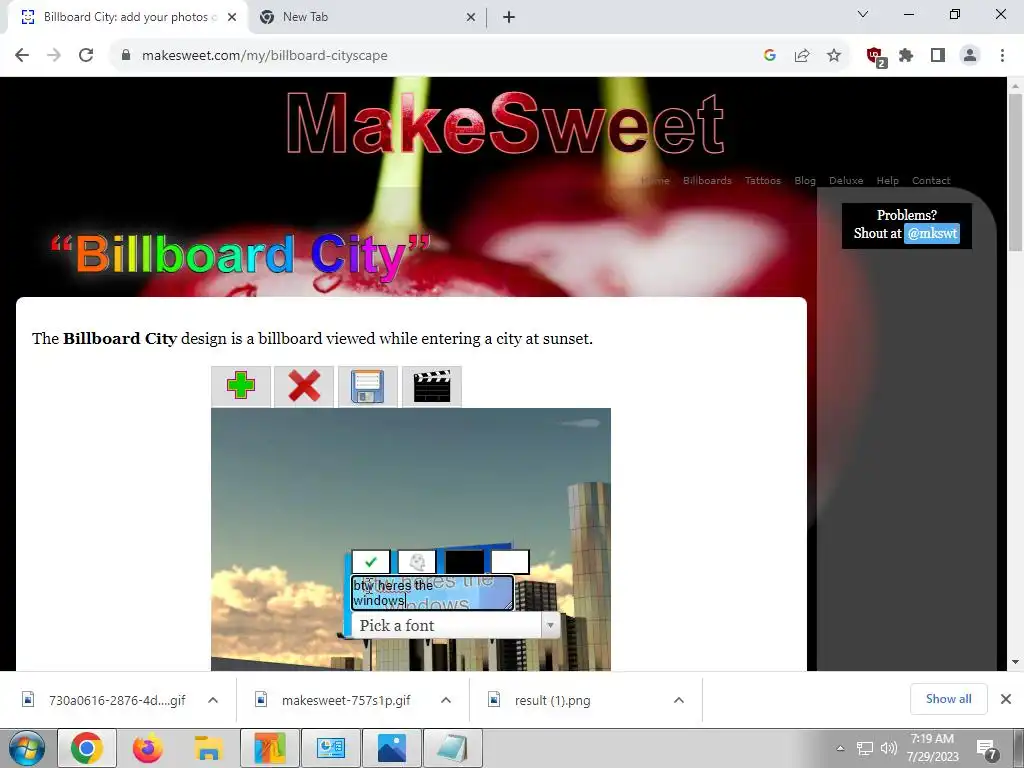Screen dimensions: 1024x768
Task: Open the uBlock extension icon
Action: coord(875,57)
